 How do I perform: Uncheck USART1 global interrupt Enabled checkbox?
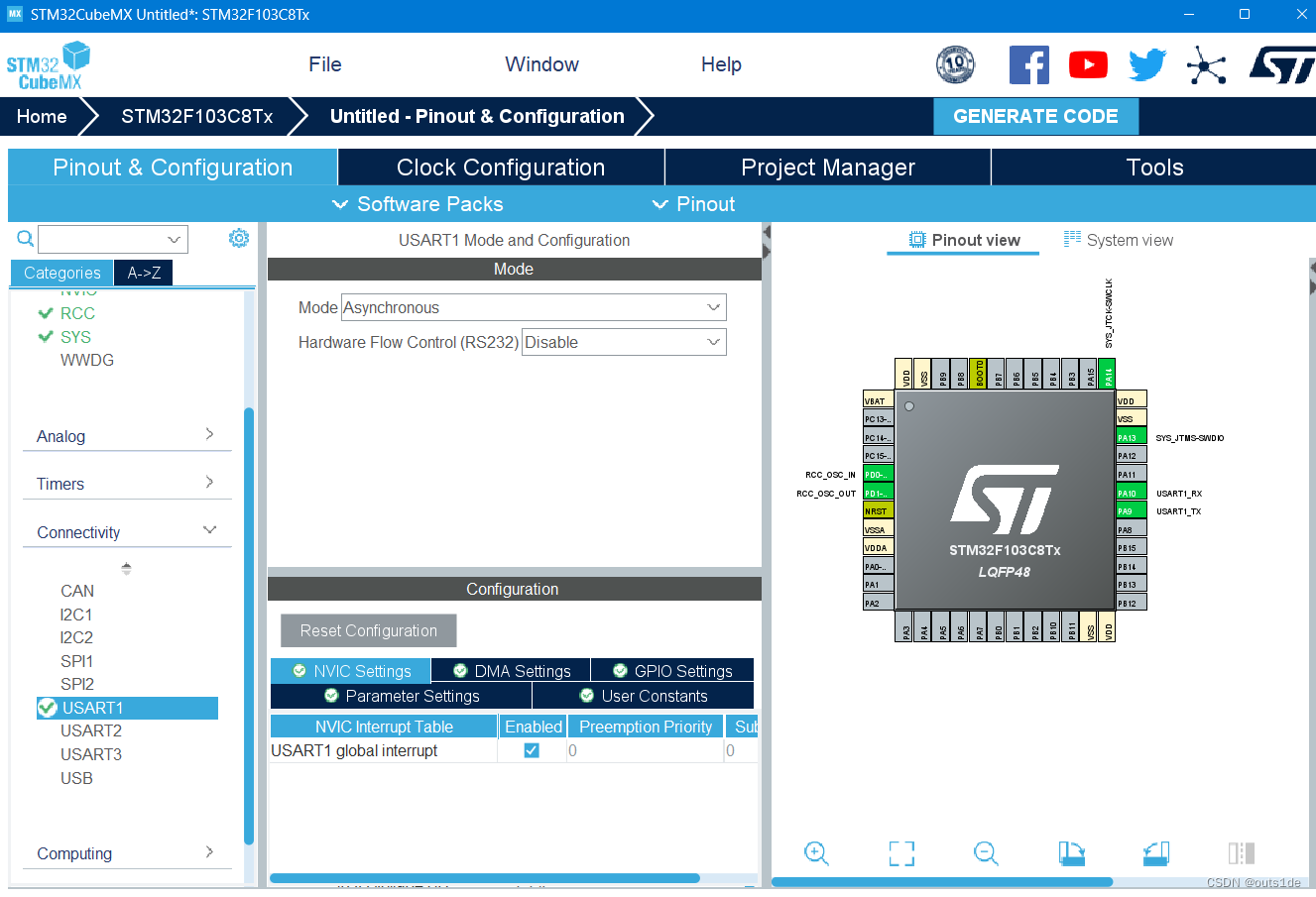532,750
